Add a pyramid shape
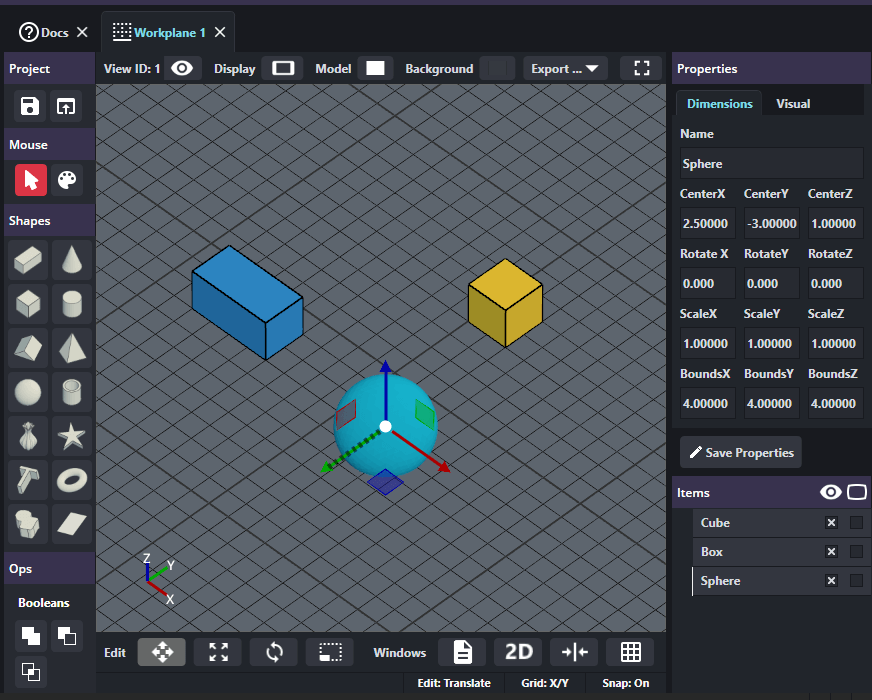Viewport: 872px width, 700px height. click(72, 349)
